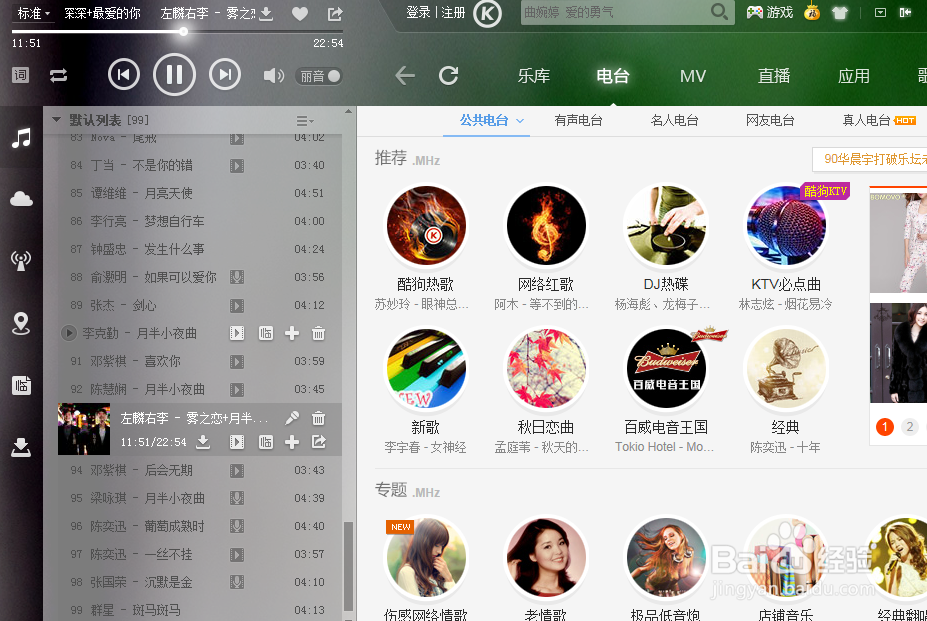The image size is (927, 621).
Task: Open the radio antenna sidebar icon
Action: coord(21,261)
